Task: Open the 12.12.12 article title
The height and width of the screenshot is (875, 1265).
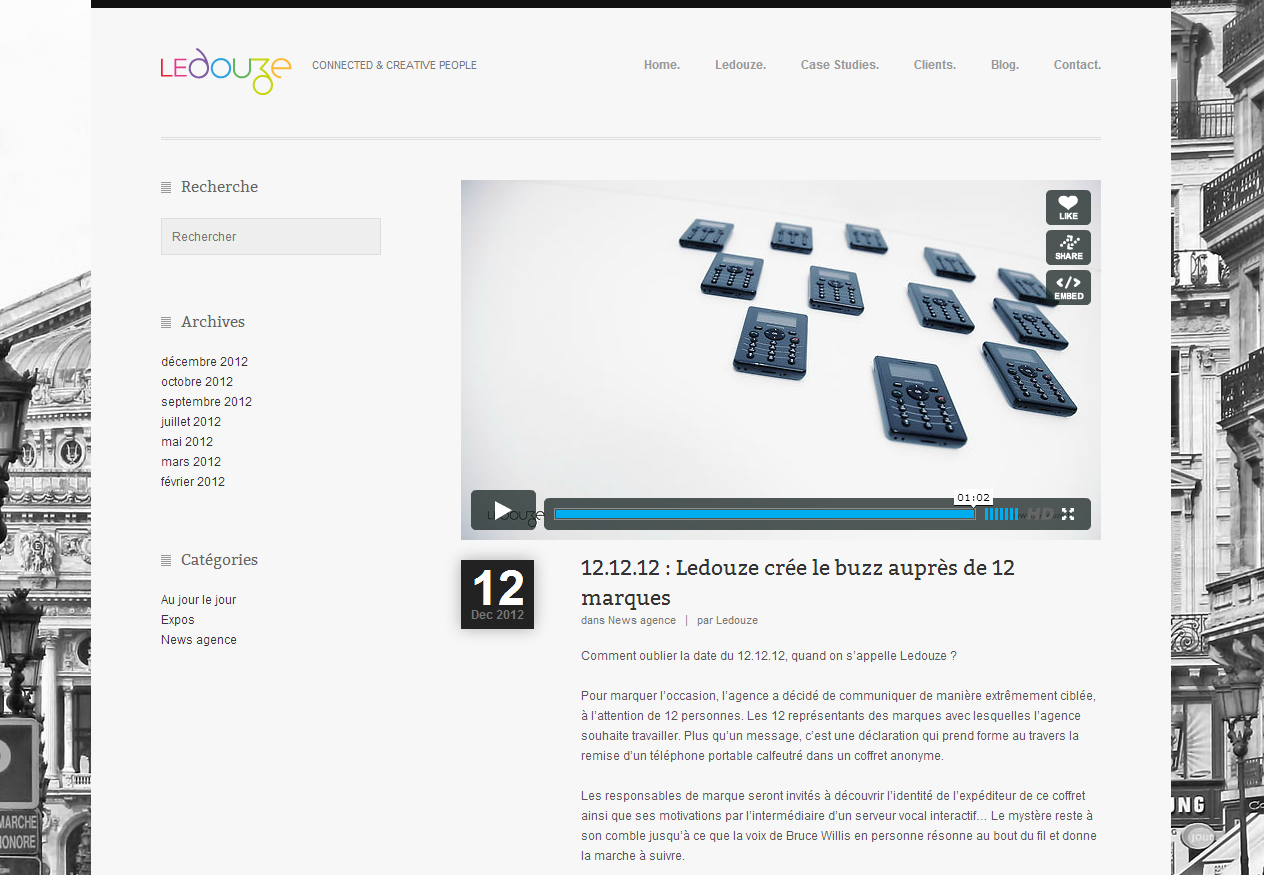Action: click(x=798, y=583)
